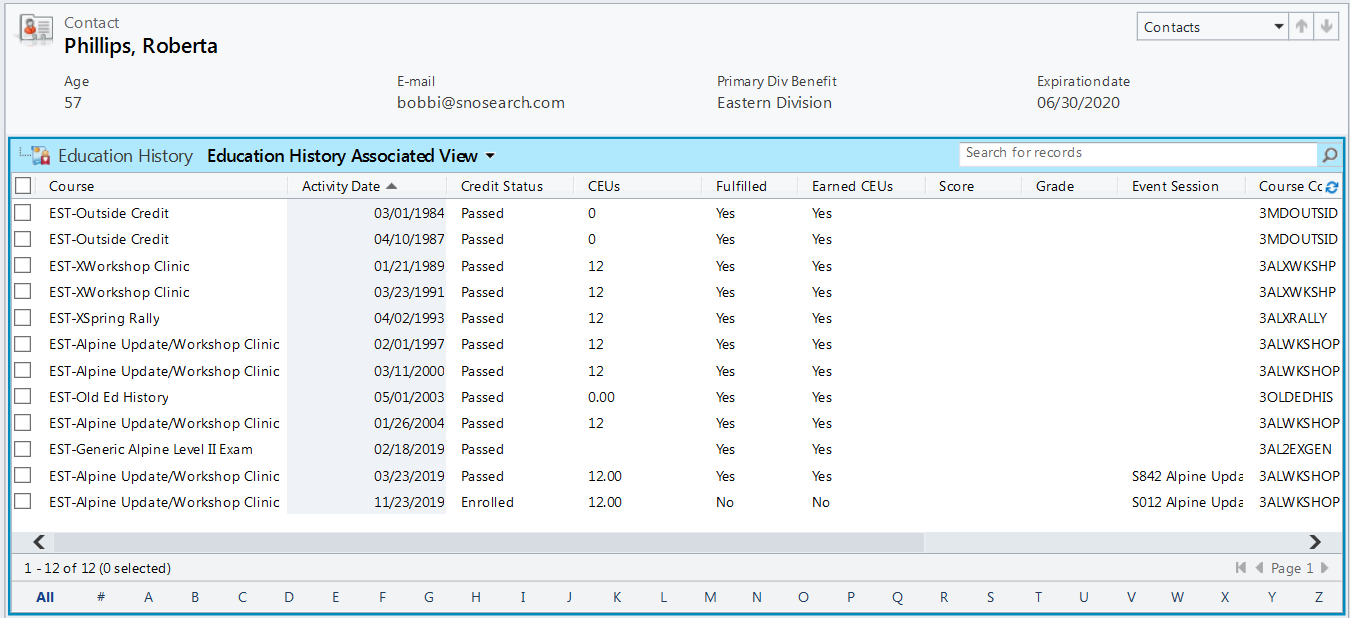
Task: Click the Enrolled credit status cell
Action: (x=487, y=502)
